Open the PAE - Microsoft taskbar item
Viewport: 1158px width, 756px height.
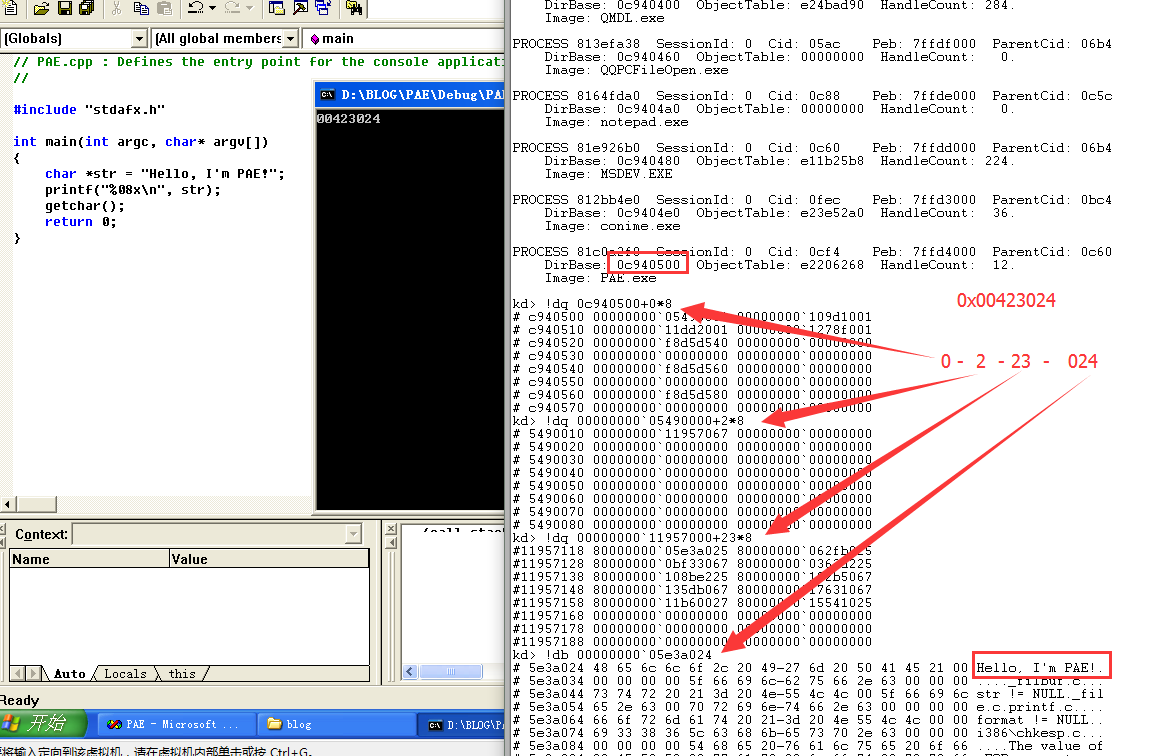pos(176,724)
